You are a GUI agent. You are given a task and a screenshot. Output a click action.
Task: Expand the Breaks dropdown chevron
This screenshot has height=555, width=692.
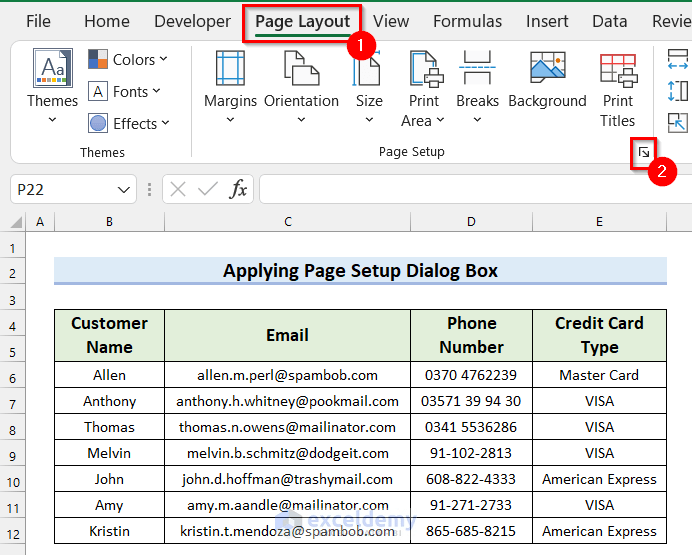(x=477, y=120)
